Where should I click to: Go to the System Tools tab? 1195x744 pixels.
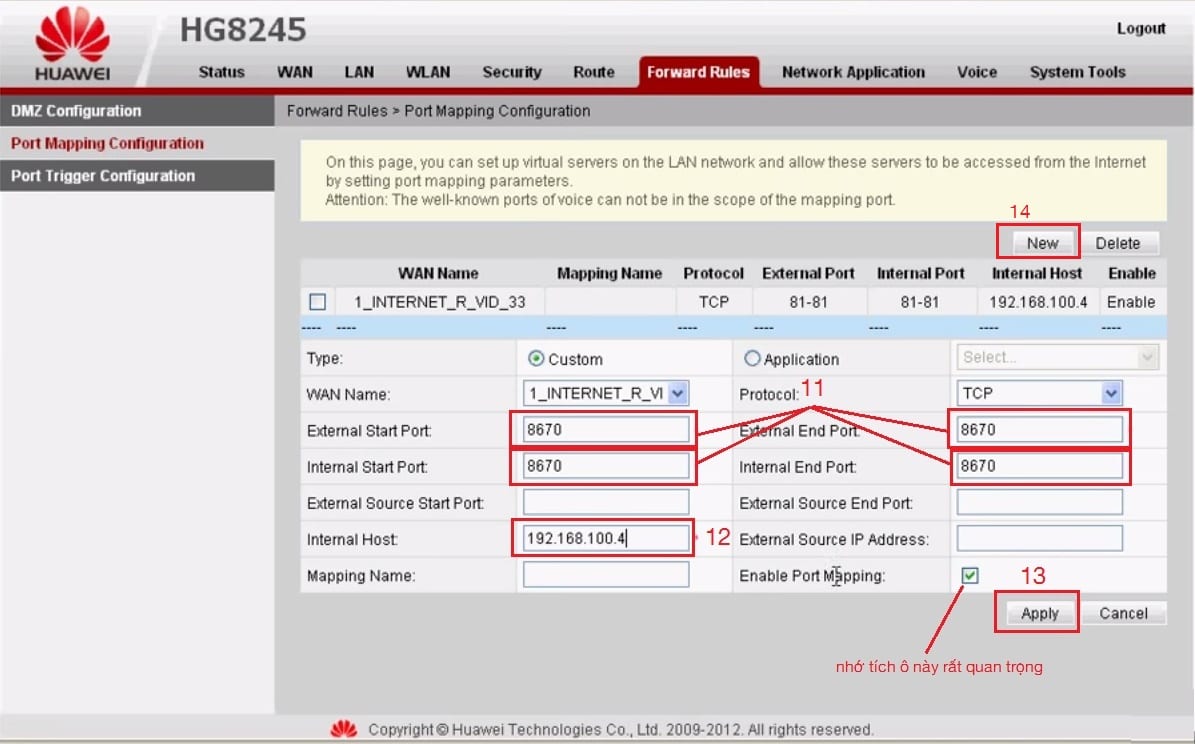point(1077,72)
